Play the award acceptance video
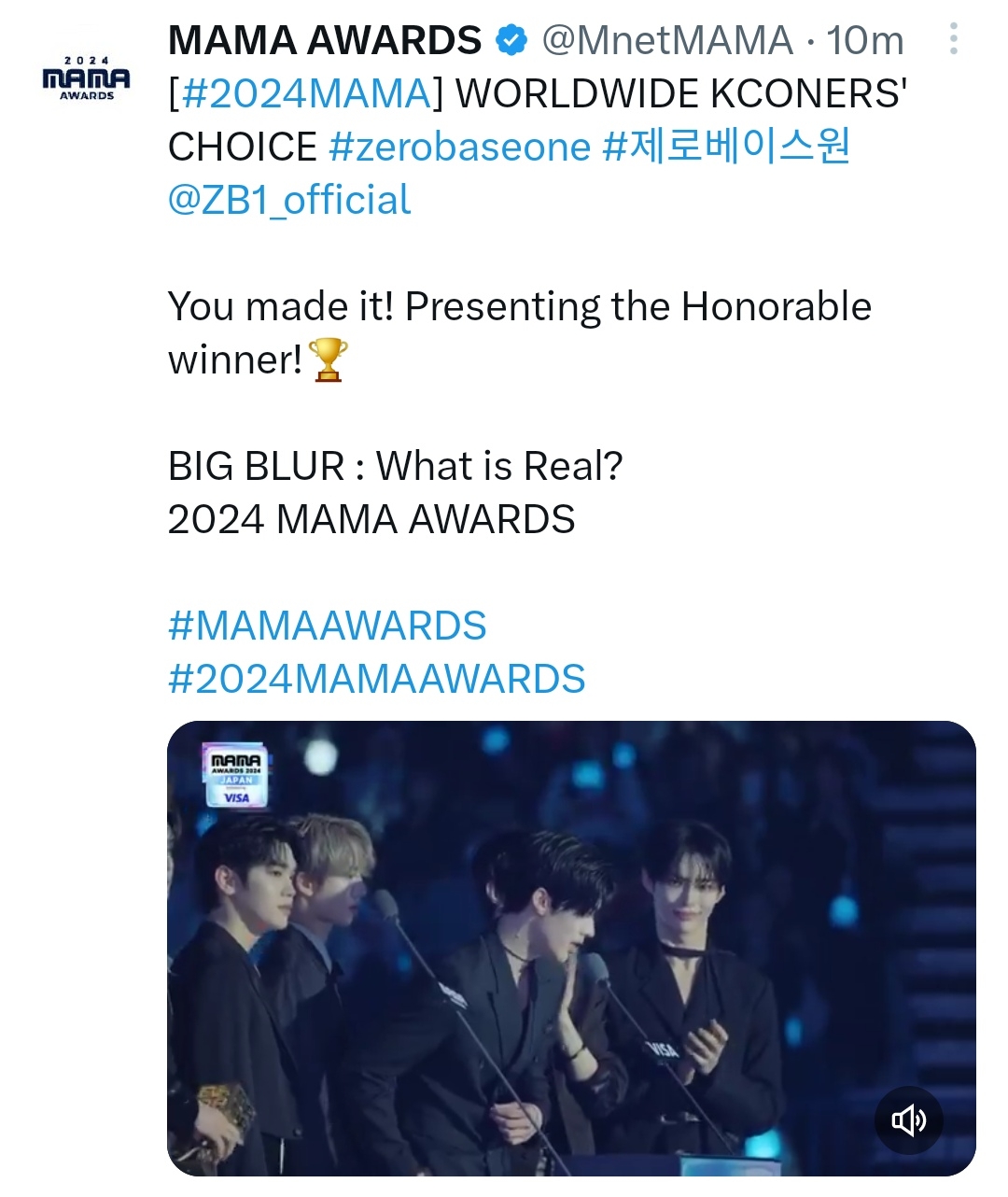The width and height of the screenshot is (1008, 1197). pos(571,948)
